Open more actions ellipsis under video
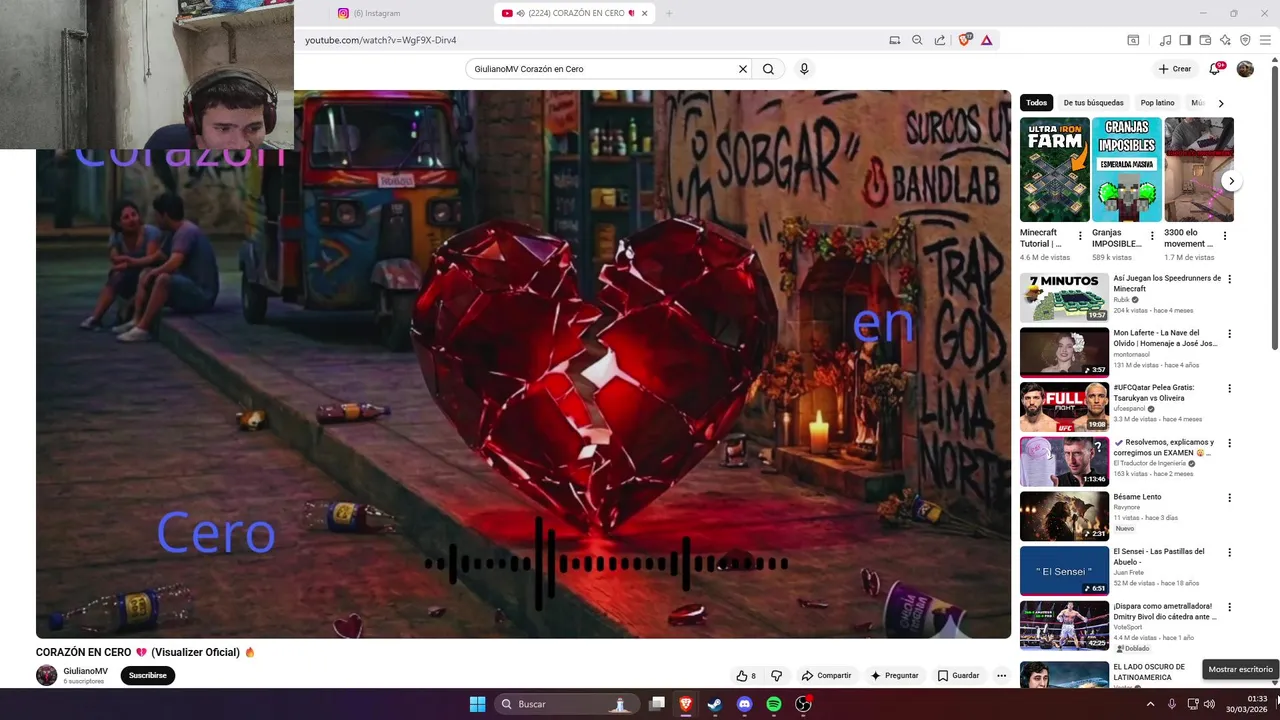The height and width of the screenshot is (720, 1280). (x=1001, y=676)
